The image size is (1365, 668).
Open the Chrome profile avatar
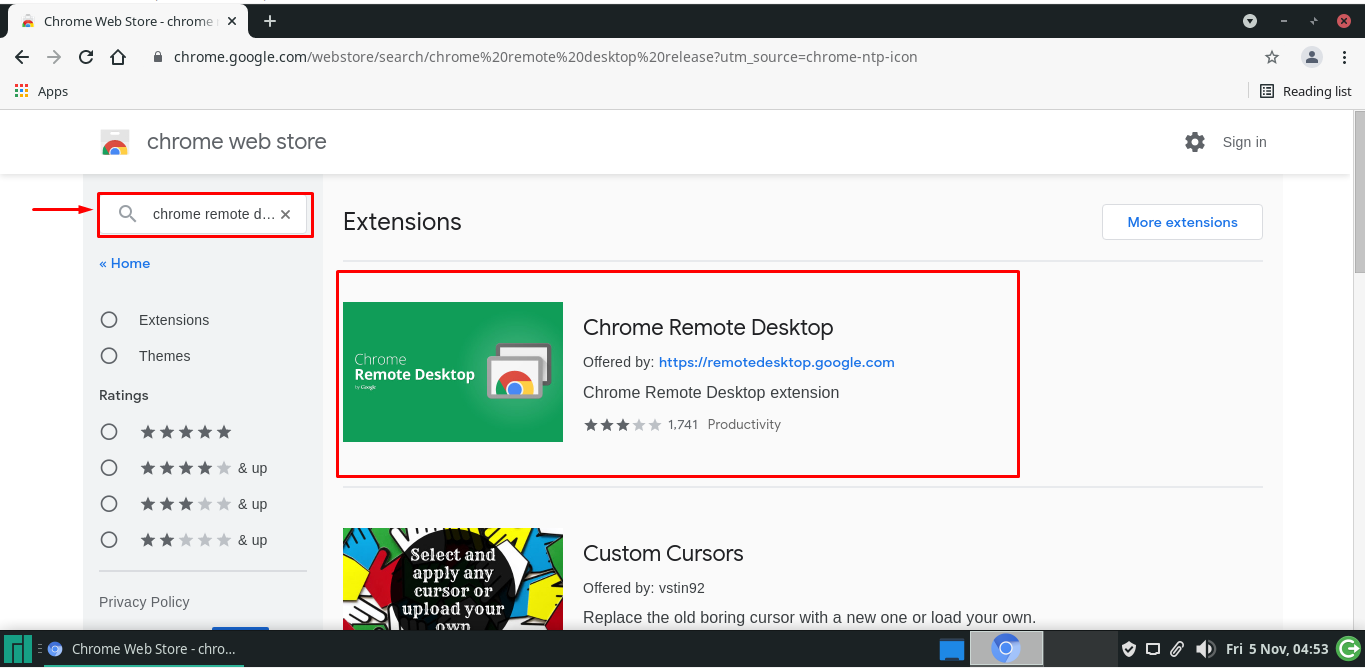point(1312,57)
